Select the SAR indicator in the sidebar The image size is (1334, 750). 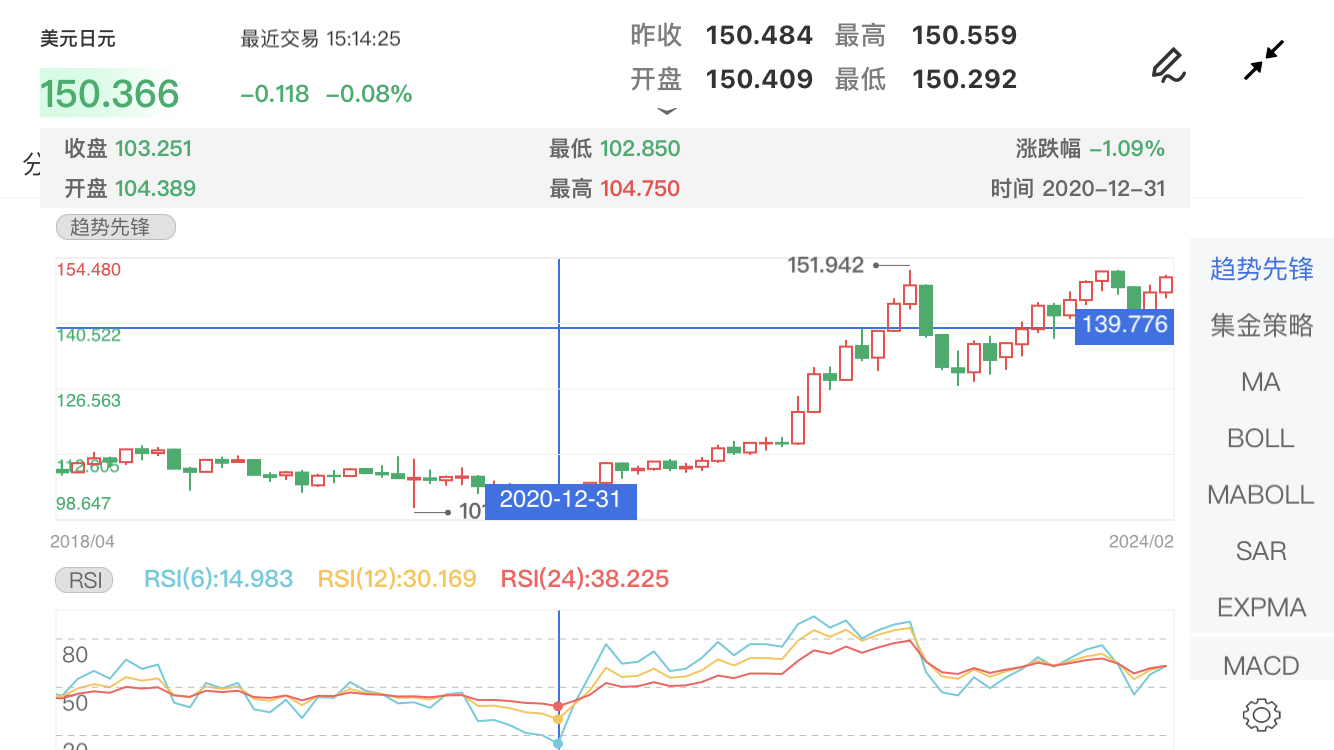1260,551
